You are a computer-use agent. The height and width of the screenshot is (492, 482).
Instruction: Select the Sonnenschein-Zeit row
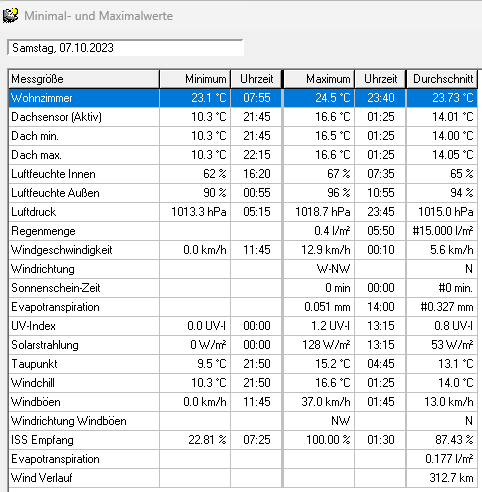(x=243, y=288)
